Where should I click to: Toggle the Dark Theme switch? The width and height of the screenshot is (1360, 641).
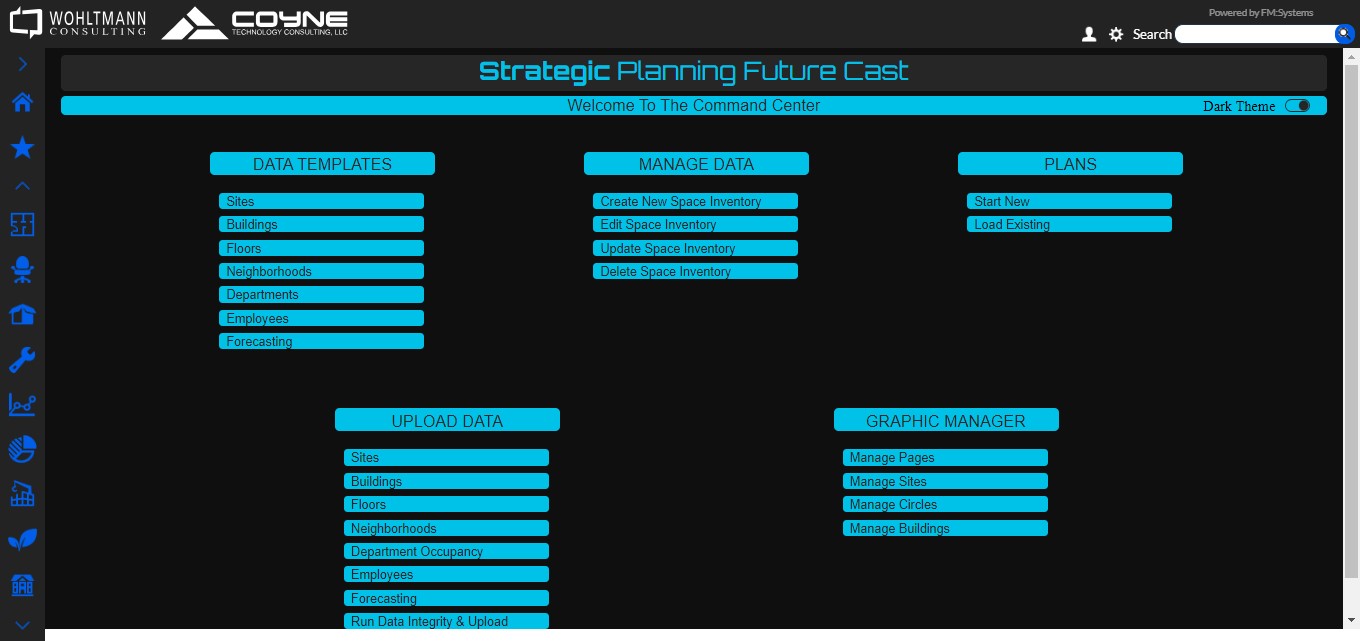click(1297, 106)
